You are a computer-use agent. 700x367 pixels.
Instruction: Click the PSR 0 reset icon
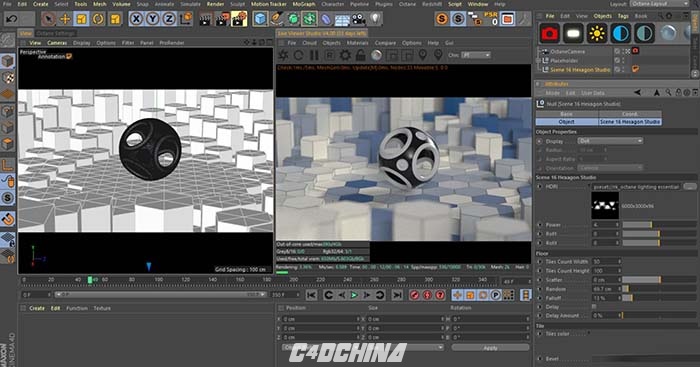click(490, 18)
